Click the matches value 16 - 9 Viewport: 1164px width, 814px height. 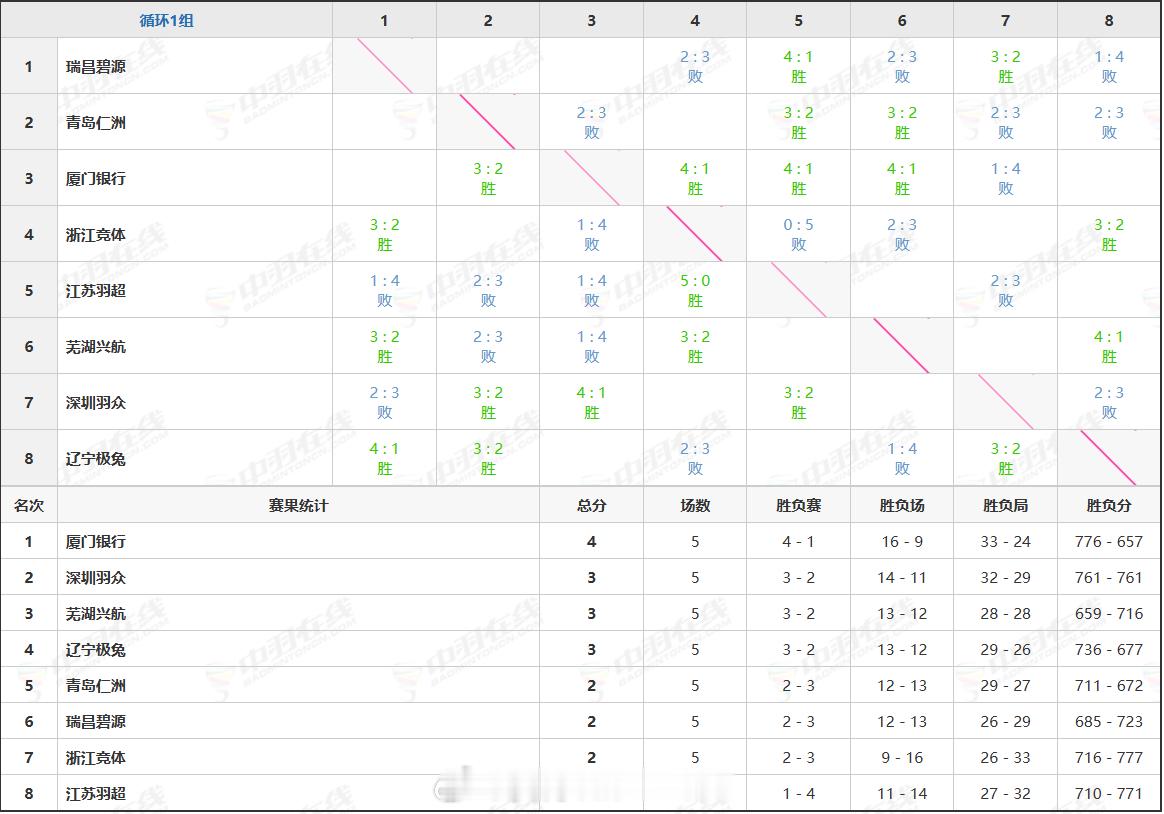902,542
